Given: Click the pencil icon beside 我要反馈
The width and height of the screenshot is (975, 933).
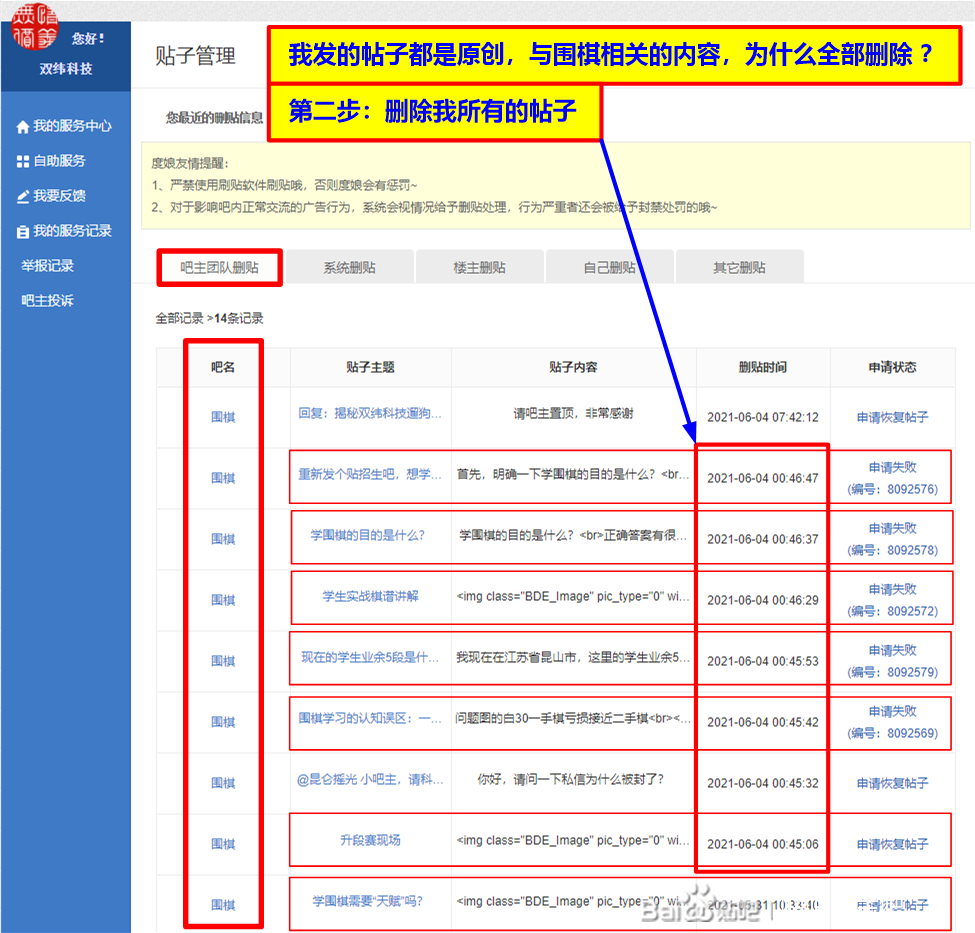Looking at the screenshot, I should pyautogui.click(x=23, y=196).
